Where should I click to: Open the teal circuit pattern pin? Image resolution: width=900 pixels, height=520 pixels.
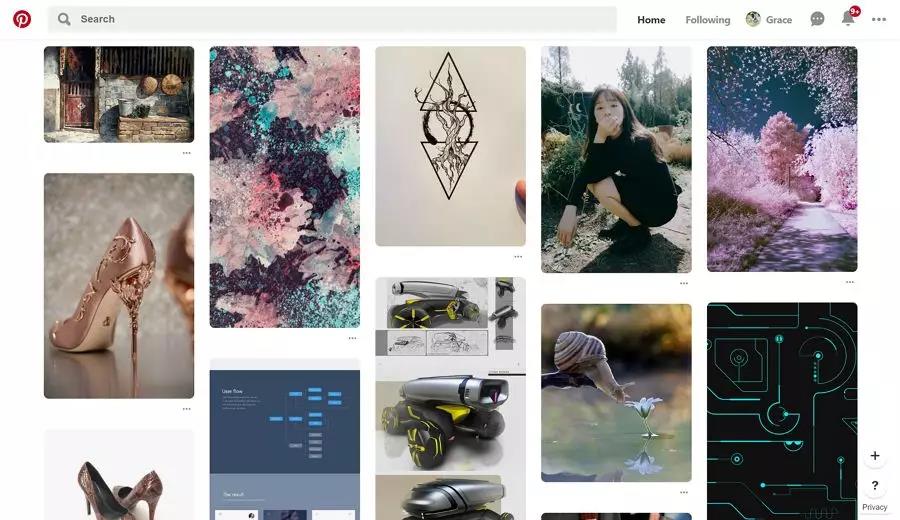point(782,411)
